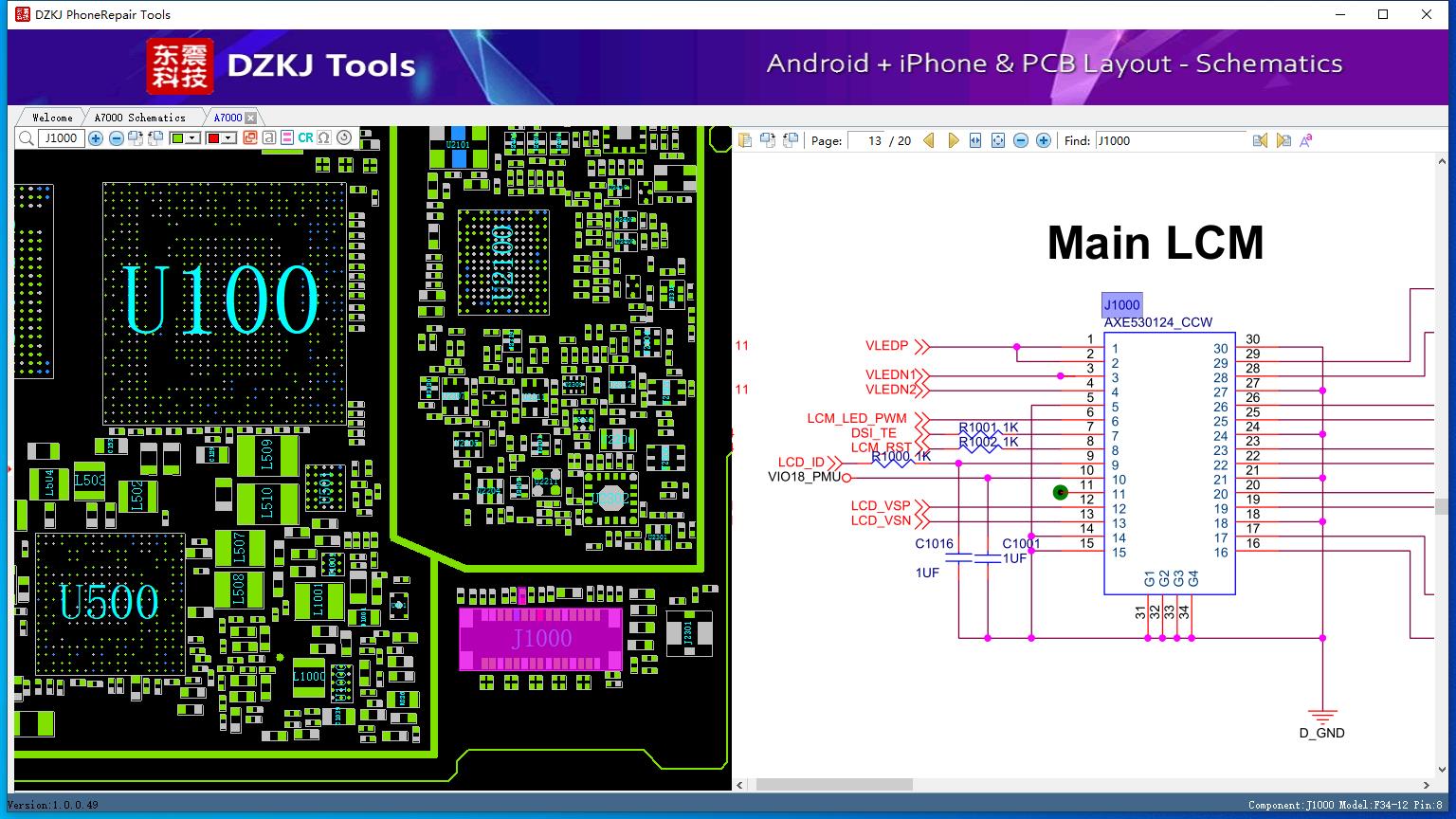The image size is (1456, 819).
Task: Rotate the PCB layout counter-clockwise
Action: coord(155,138)
